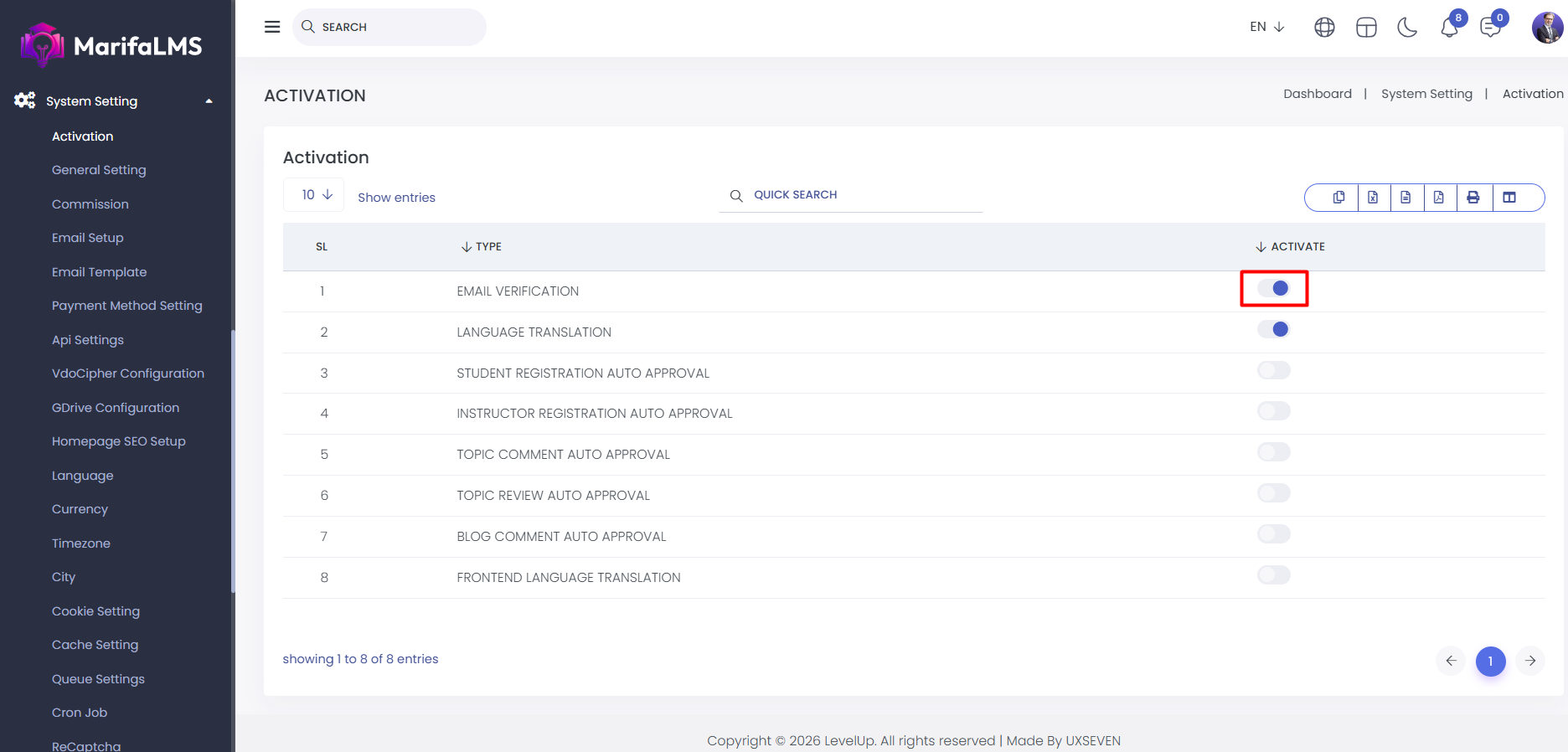Switch to dark mode moon icon

pyautogui.click(x=1407, y=28)
